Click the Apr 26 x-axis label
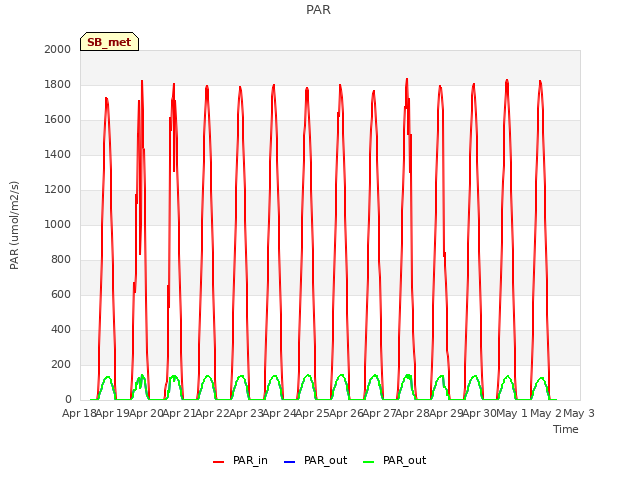This screenshot has width=640, height=480. coord(346,413)
